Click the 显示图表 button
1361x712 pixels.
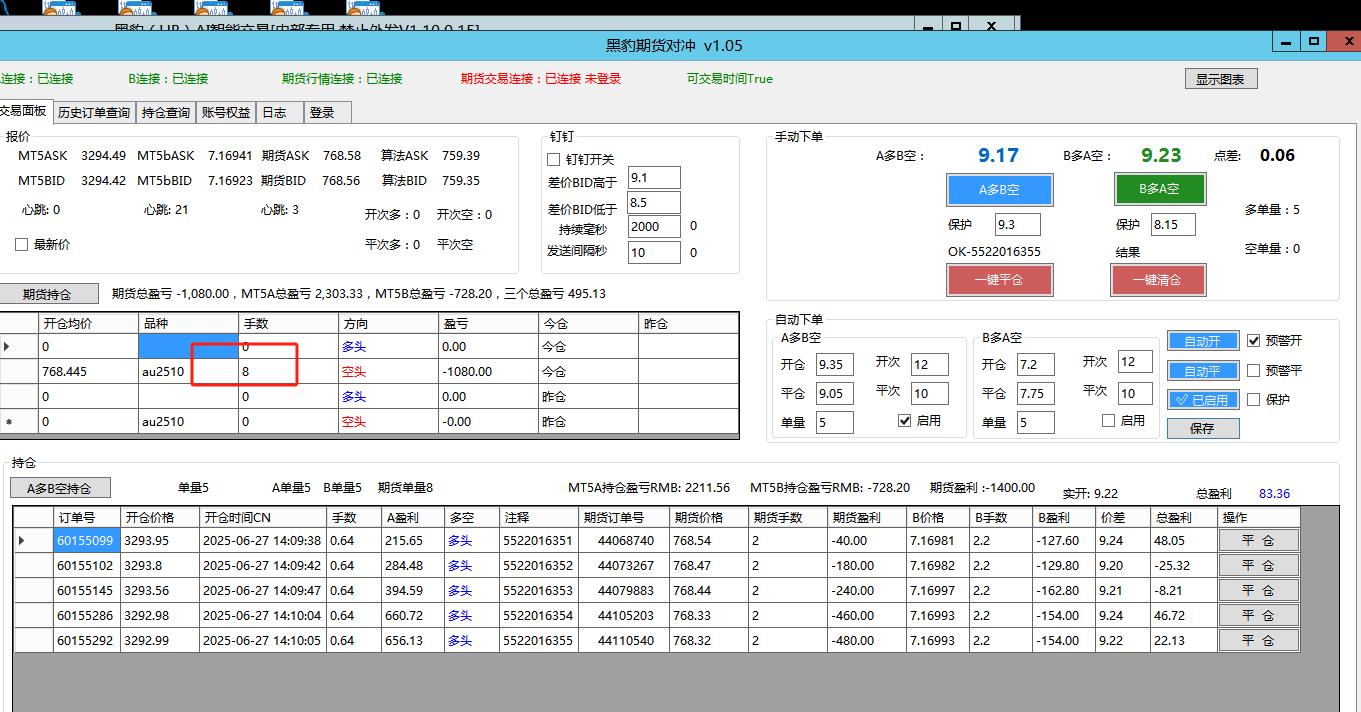[x=1220, y=79]
